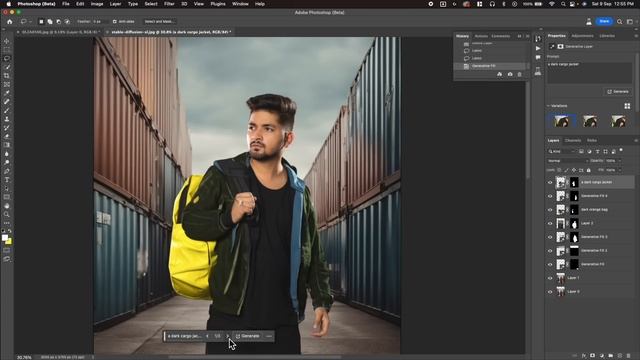Viewport: 640px width, 360px height.
Task: Click the Share button
Action: click(604, 21)
